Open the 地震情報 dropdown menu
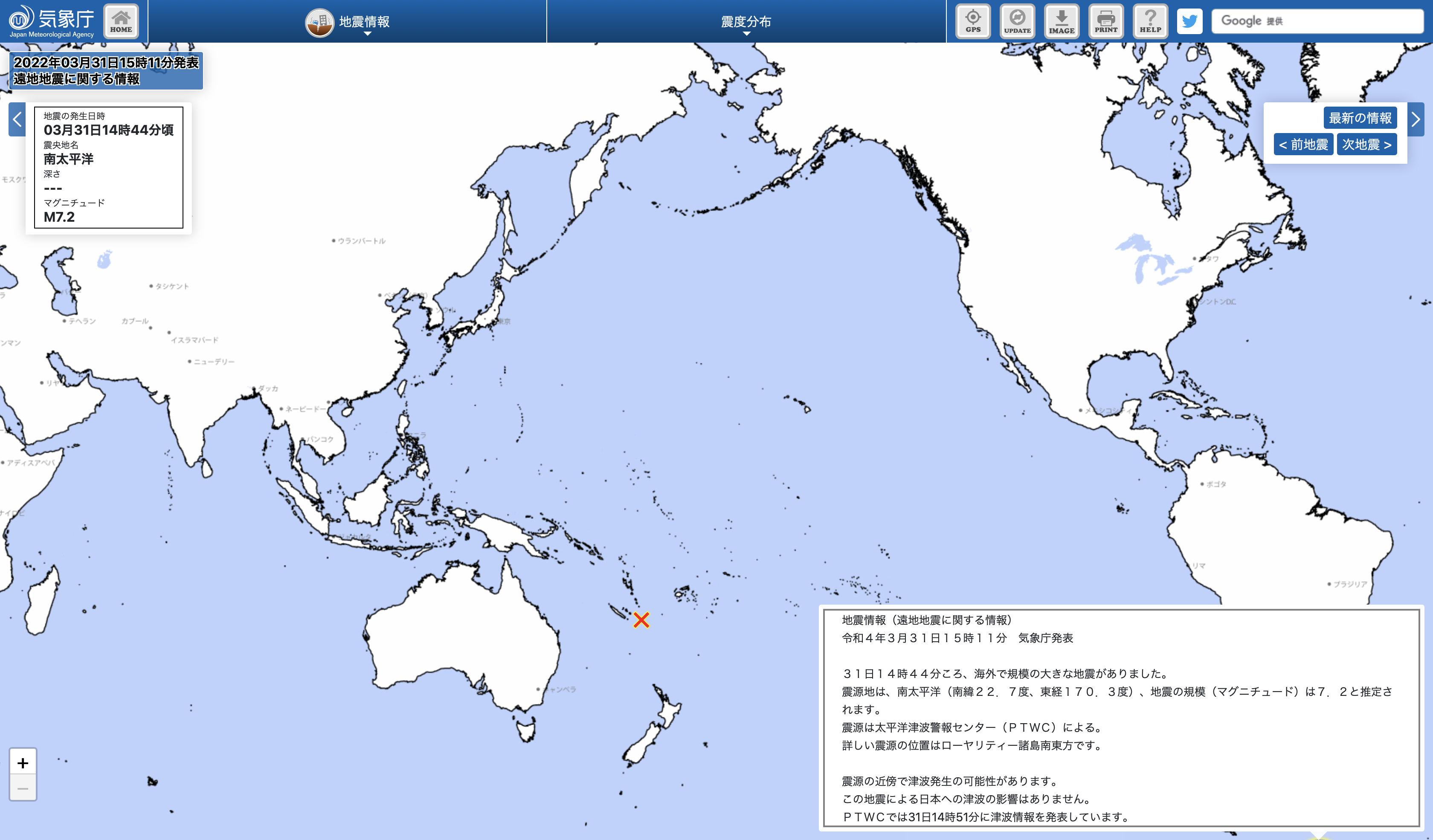This screenshot has width=1433, height=840. [364, 23]
